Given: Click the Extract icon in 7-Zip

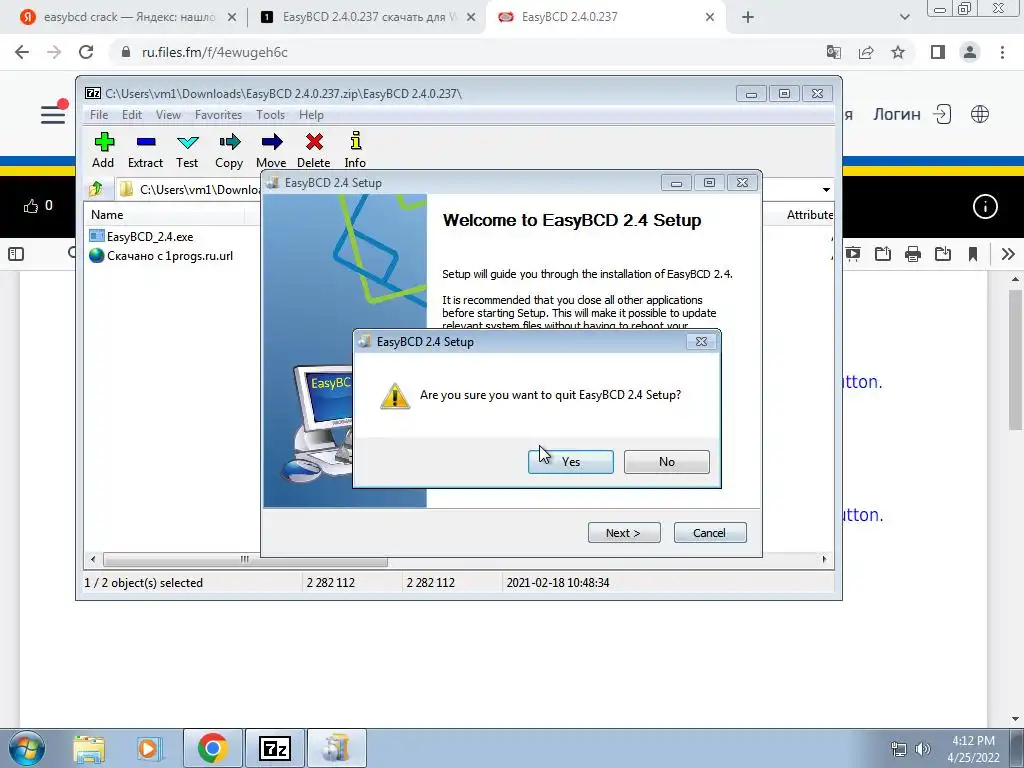Looking at the screenshot, I should pyautogui.click(x=145, y=150).
